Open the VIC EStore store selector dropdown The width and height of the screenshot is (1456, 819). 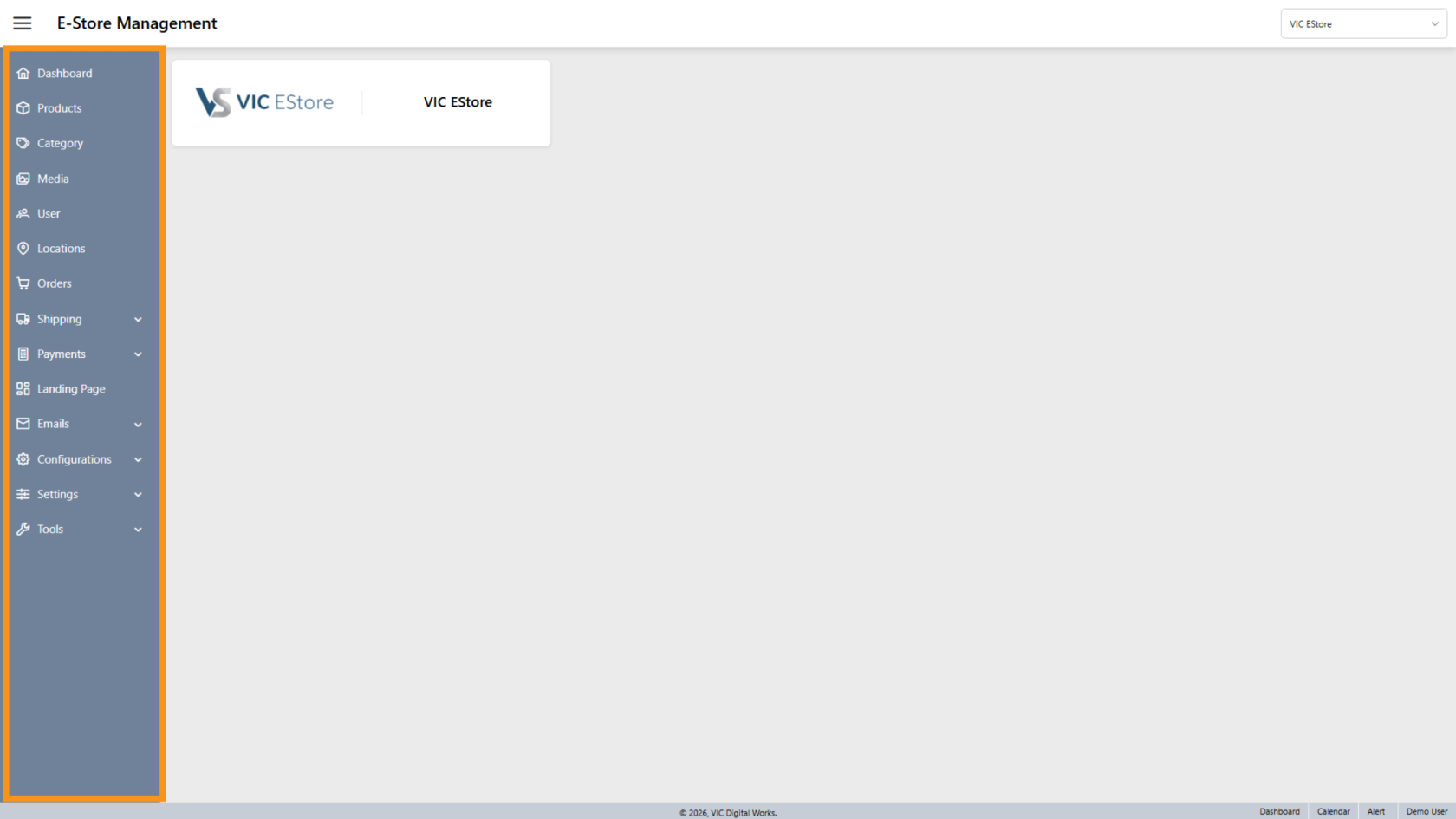pos(1363,24)
